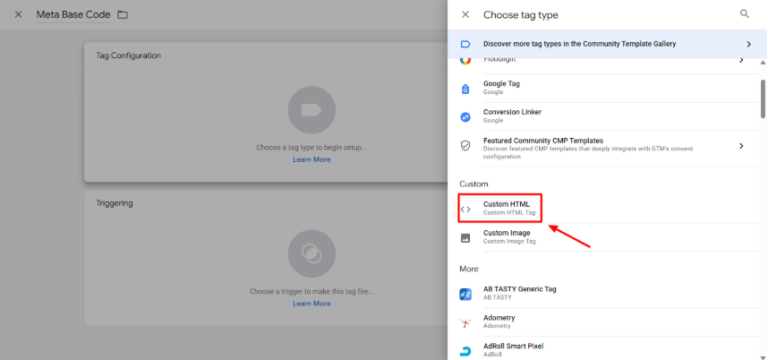Click the scrollbar up arrow in tag list
Viewport: 768px width, 360px height.
click(763, 63)
